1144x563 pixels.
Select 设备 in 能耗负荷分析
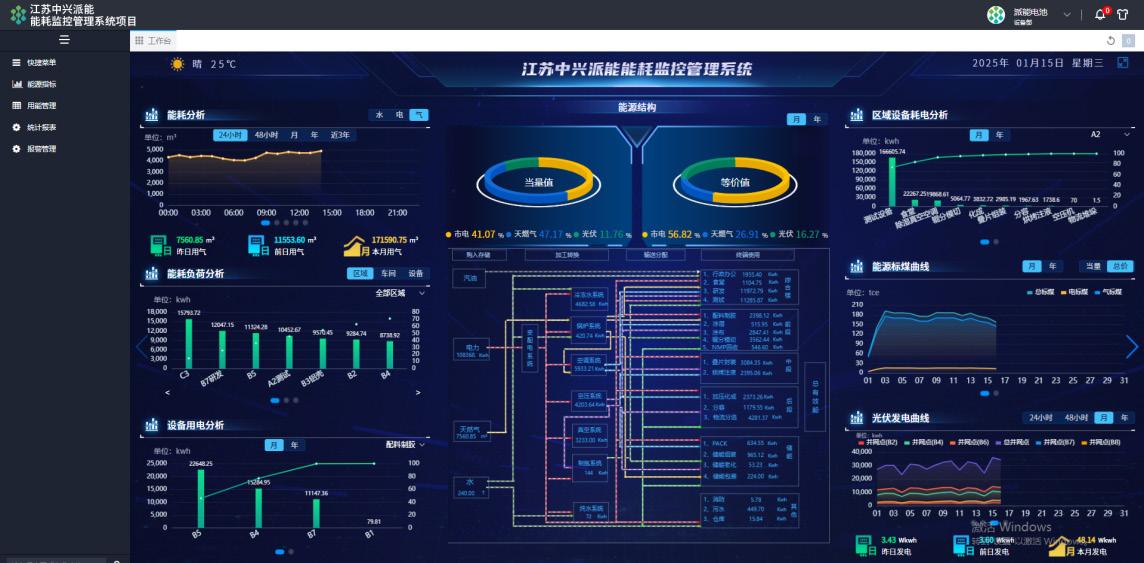click(x=415, y=273)
